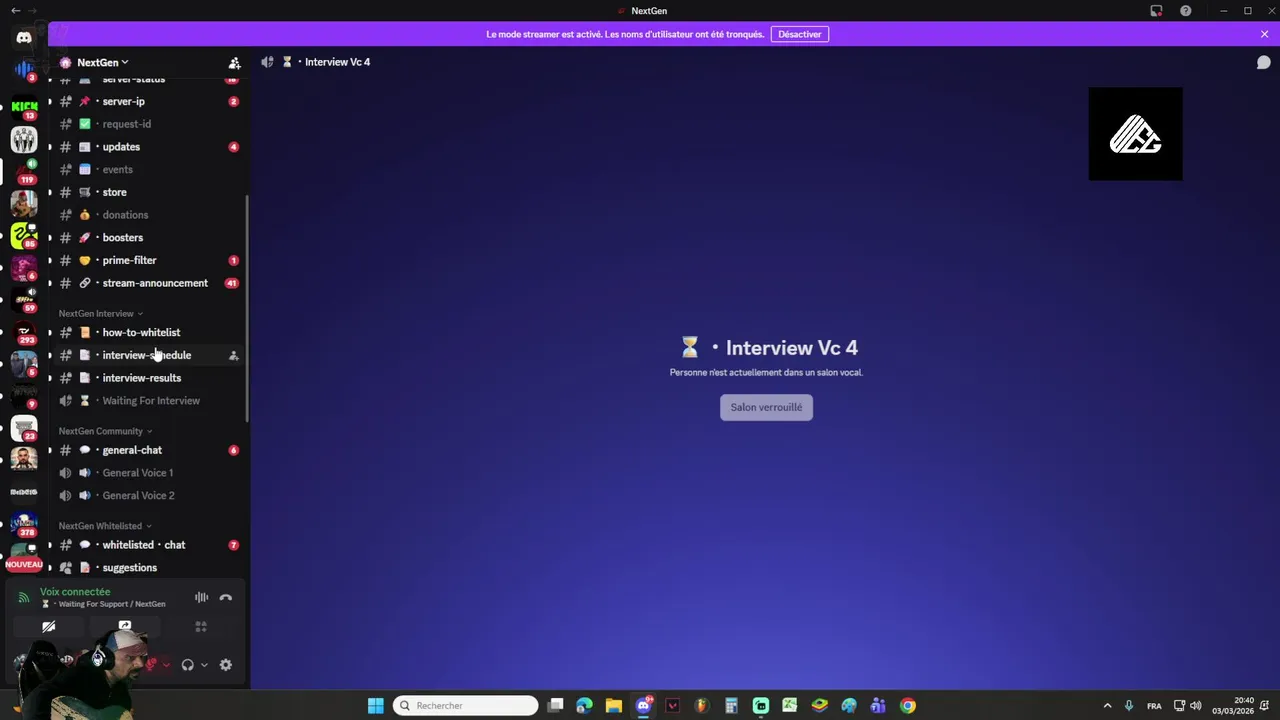Open the suggestions channel
1280x720 pixels.
149,568
